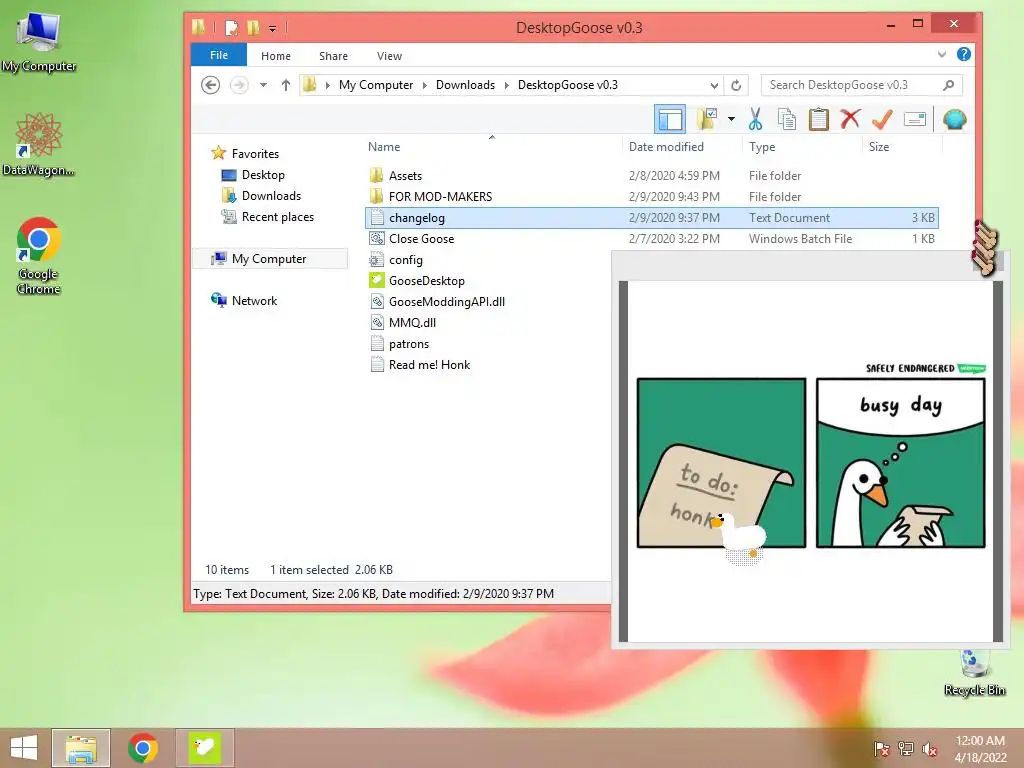Screen dimensions: 1024x768
Task: Click the Forward navigation arrow
Action: [239, 85]
